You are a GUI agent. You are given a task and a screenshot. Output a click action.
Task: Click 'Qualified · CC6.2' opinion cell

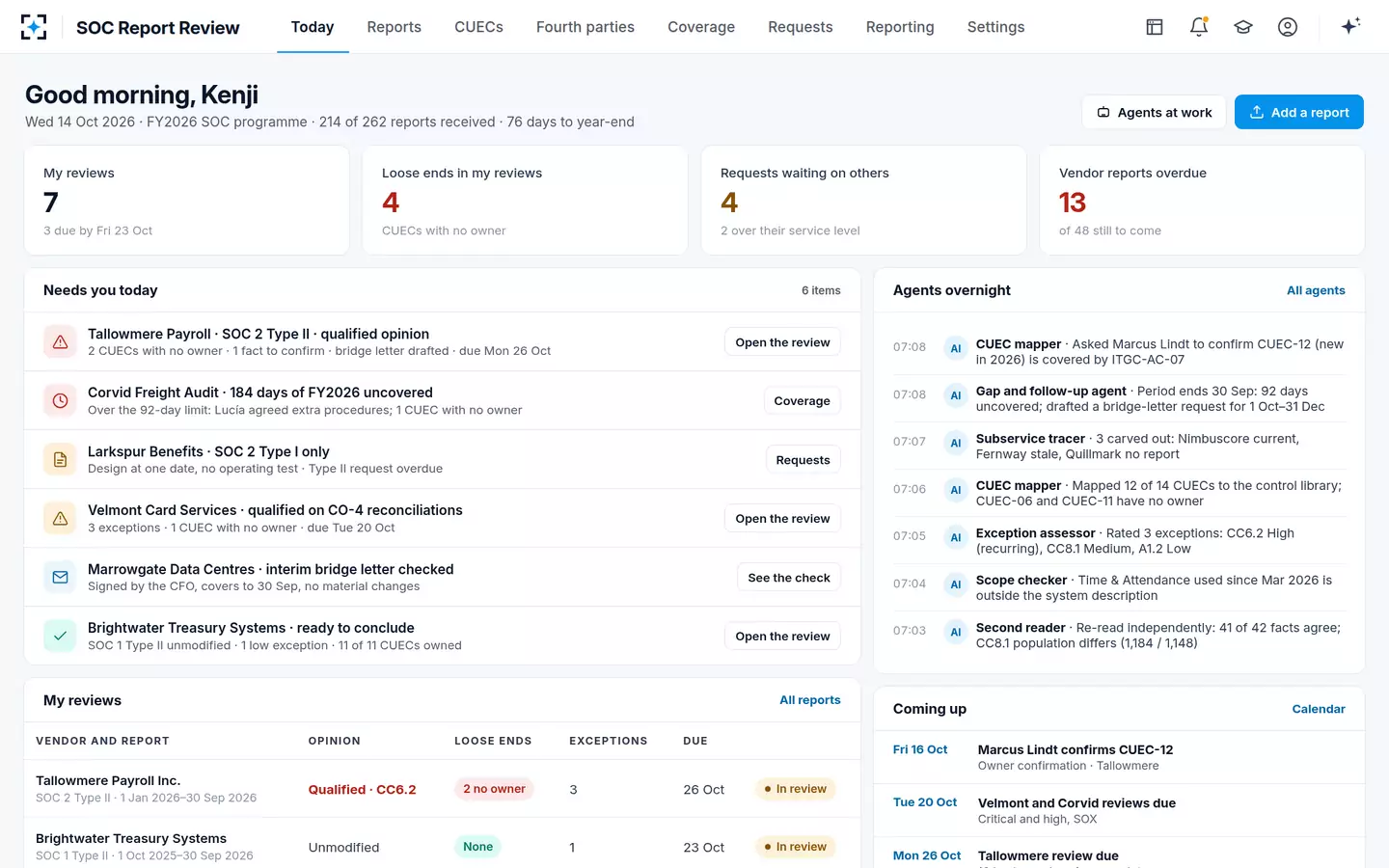(362, 789)
